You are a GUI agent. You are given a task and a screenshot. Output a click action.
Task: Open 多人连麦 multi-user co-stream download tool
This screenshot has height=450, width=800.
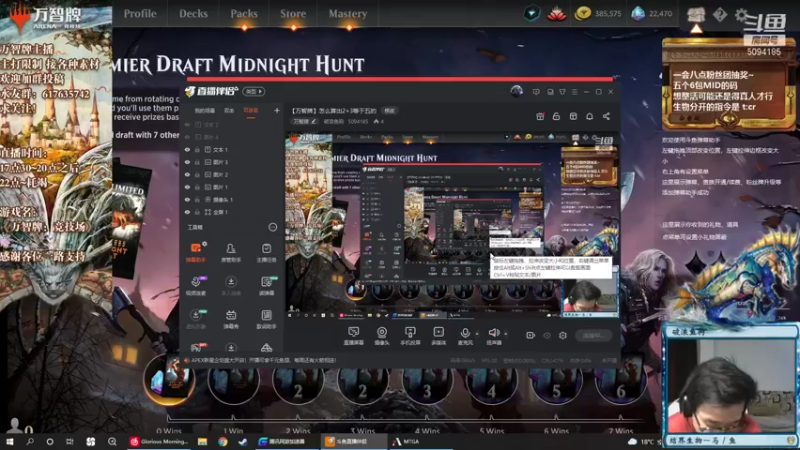pos(231,286)
